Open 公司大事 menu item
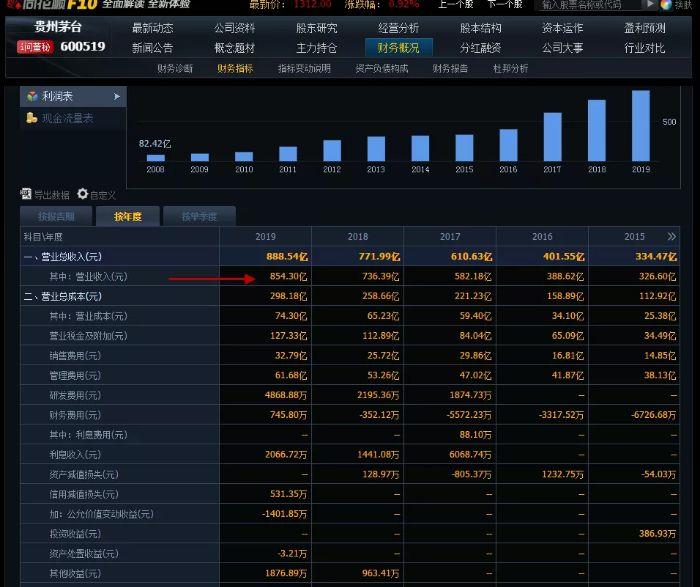 point(562,48)
